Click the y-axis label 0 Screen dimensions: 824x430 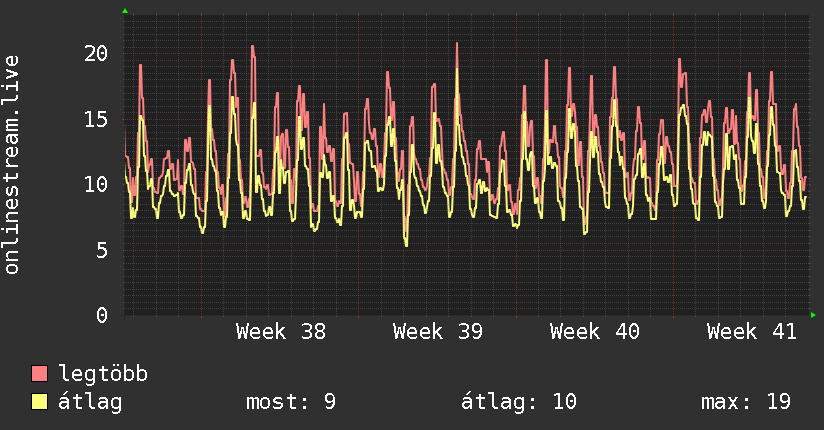coord(102,315)
